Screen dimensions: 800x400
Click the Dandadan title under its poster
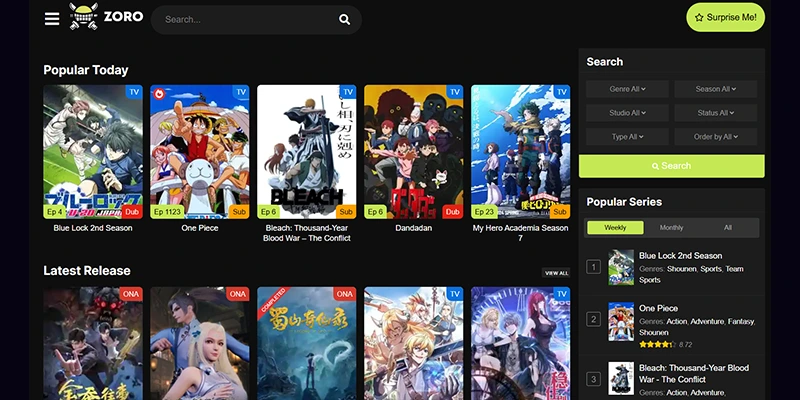(x=414, y=228)
